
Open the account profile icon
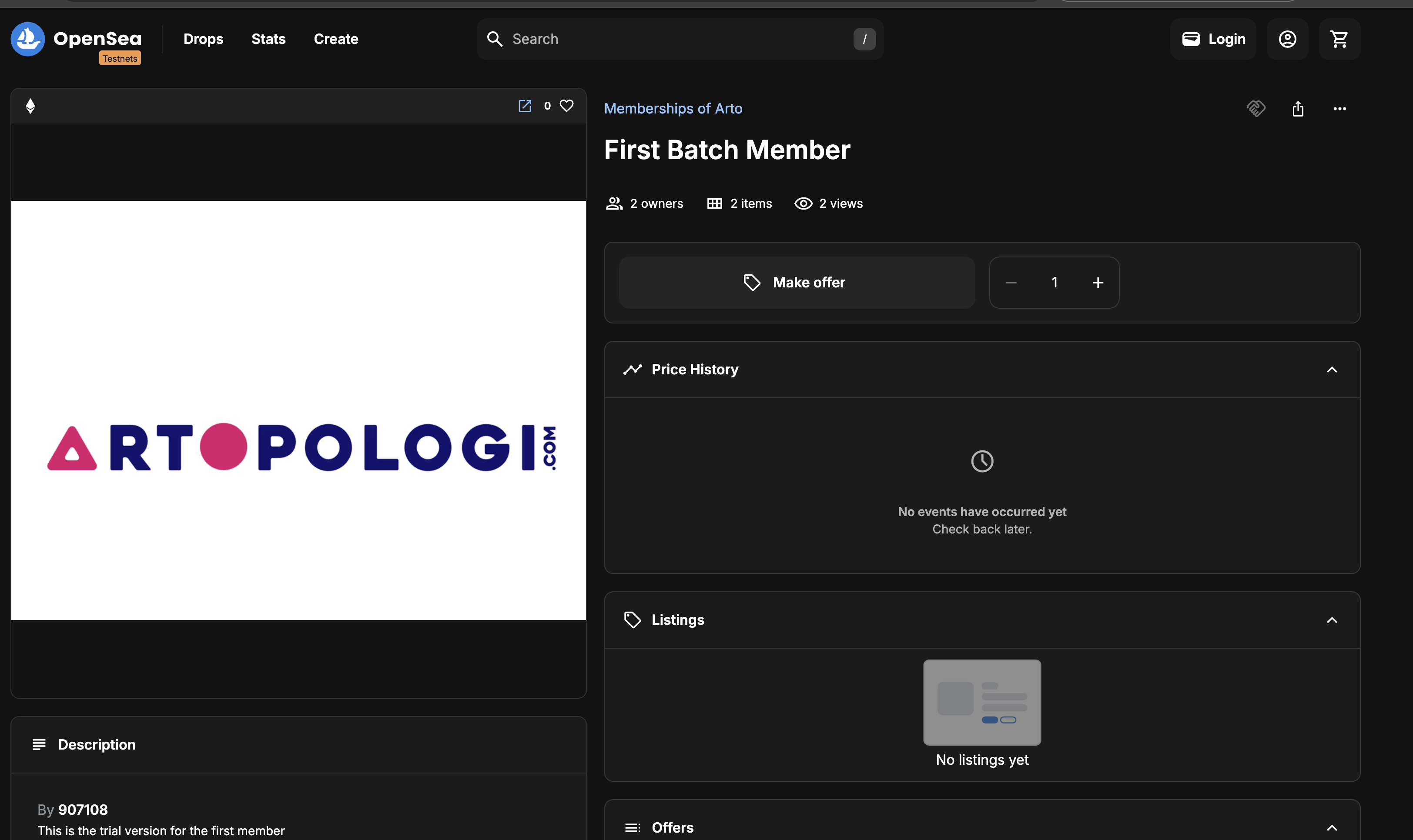pyautogui.click(x=1287, y=39)
